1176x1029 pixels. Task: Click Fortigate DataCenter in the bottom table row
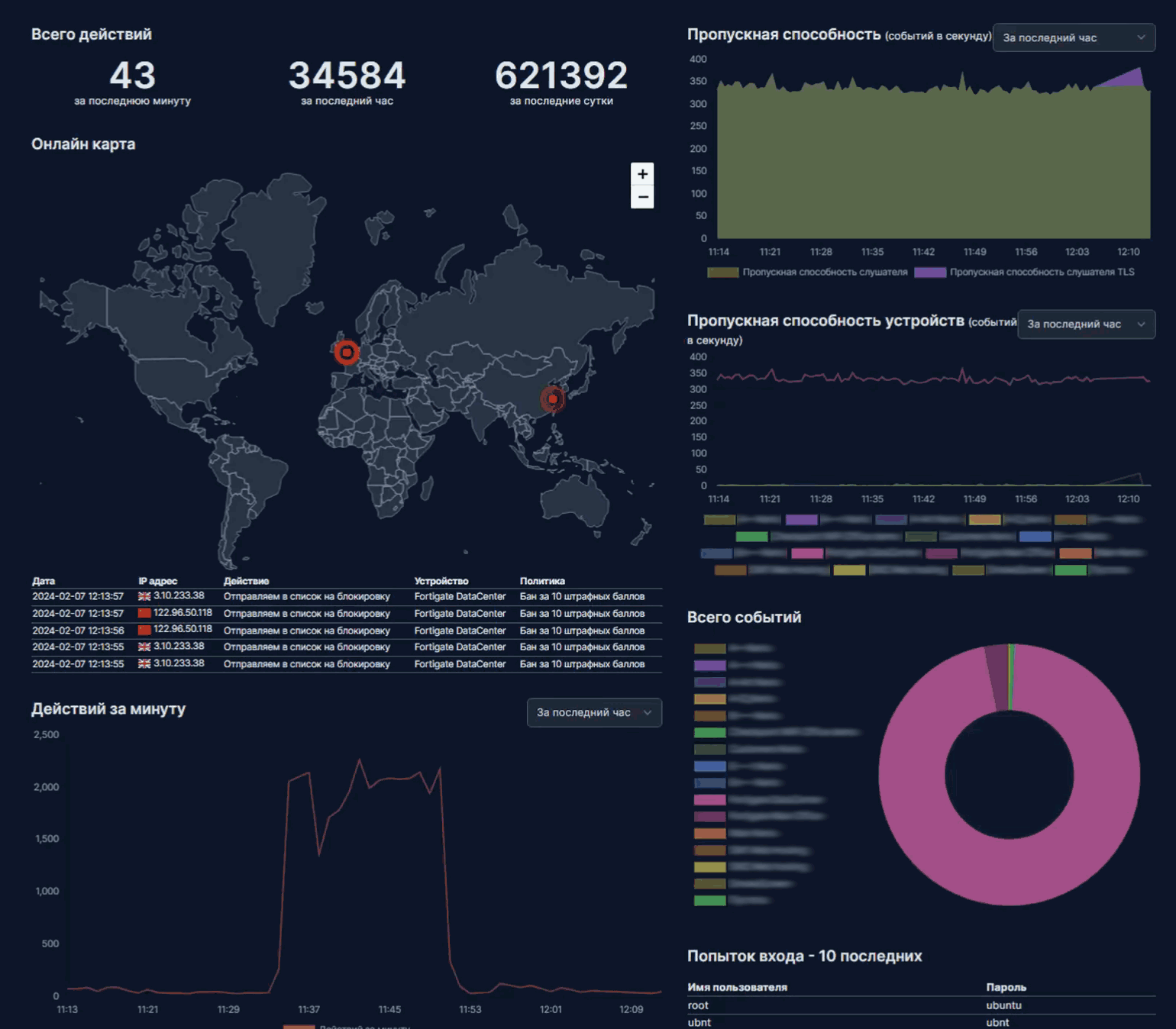(x=460, y=664)
